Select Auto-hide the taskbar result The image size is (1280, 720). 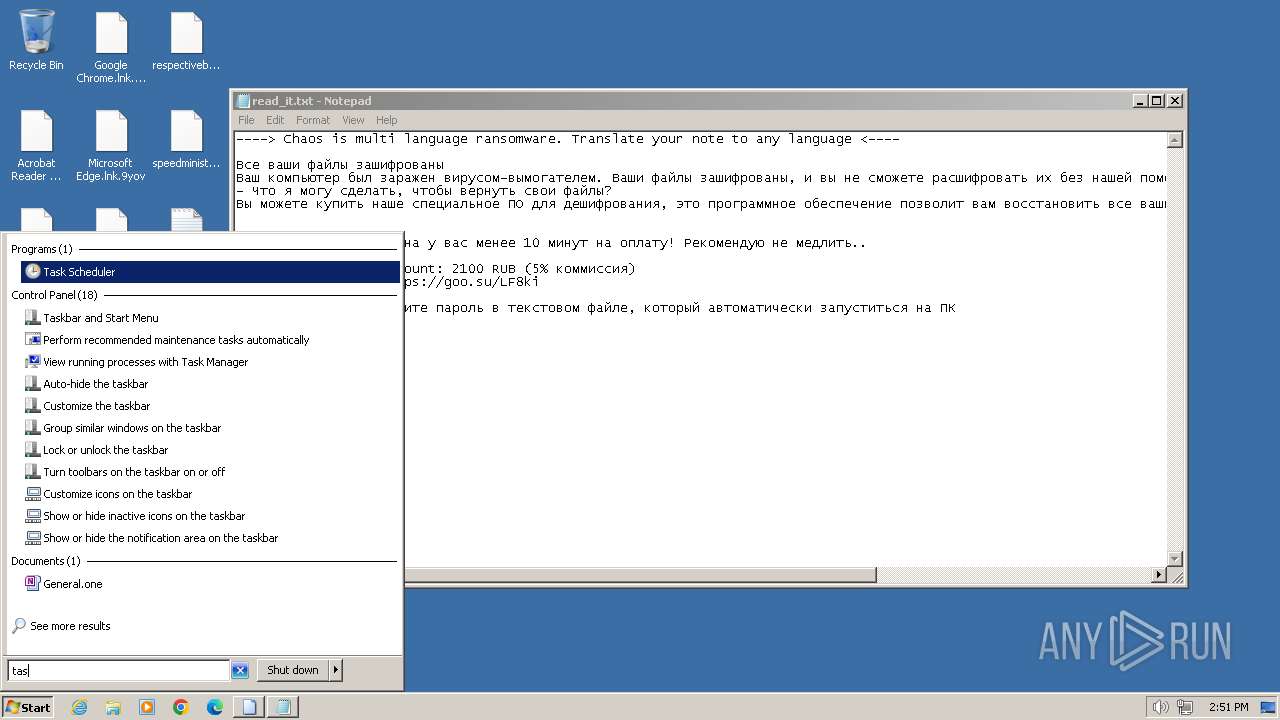[95, 384]
